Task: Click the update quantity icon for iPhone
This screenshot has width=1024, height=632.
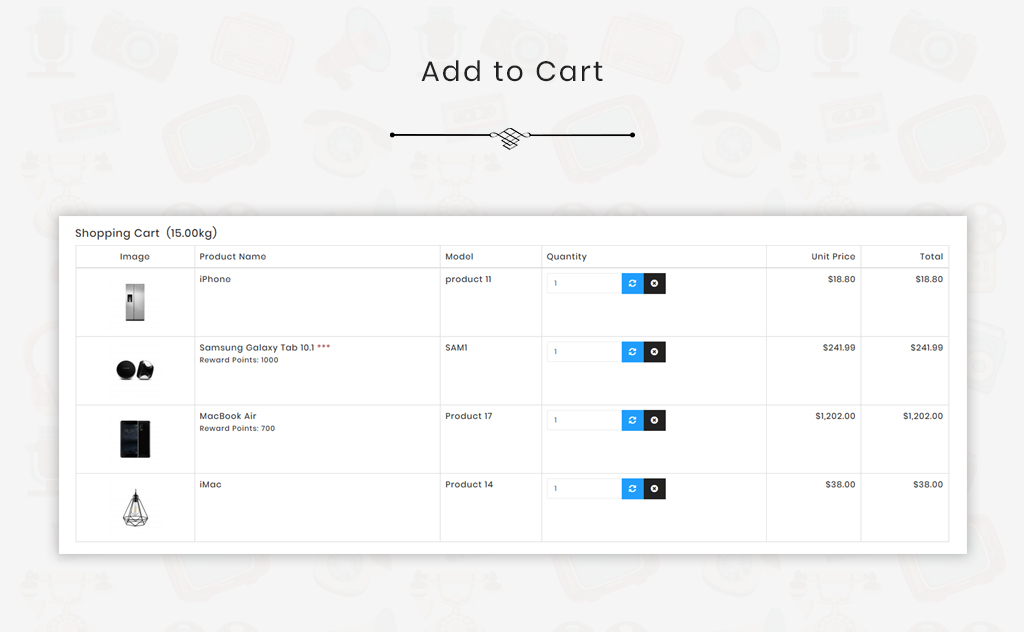Action: [632, 283]
